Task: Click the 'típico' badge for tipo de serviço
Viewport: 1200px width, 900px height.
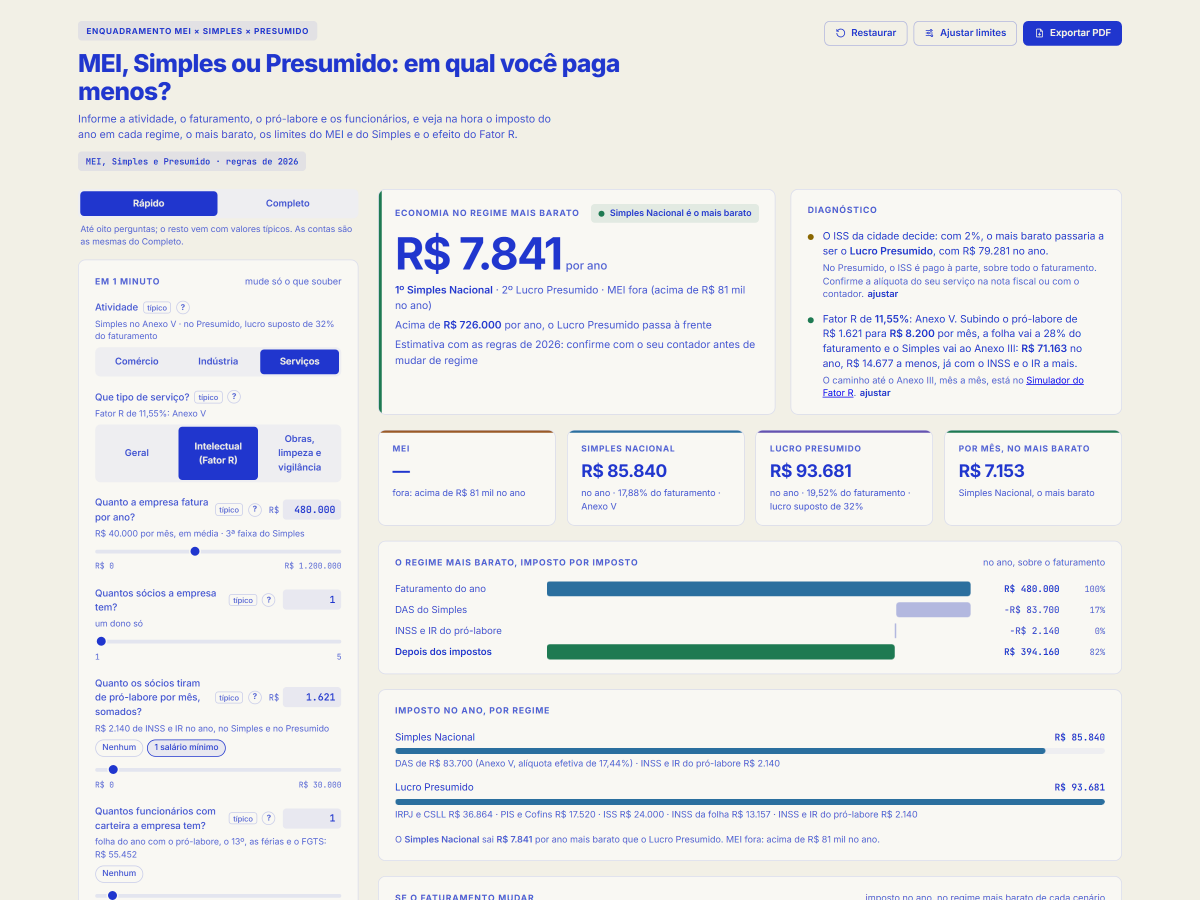Action: pos(208,397)
